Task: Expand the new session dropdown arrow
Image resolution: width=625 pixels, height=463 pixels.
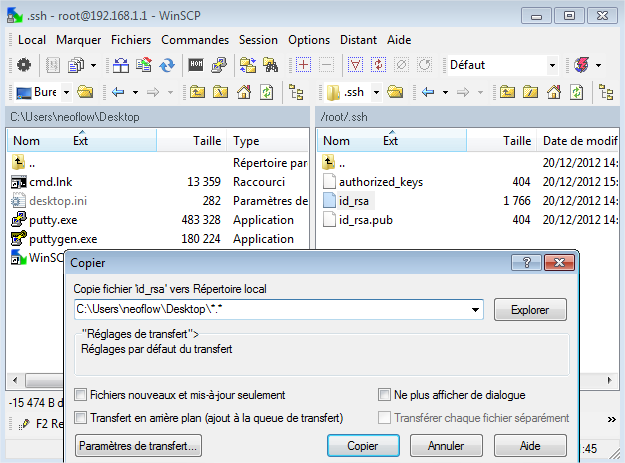Action: 598,65
